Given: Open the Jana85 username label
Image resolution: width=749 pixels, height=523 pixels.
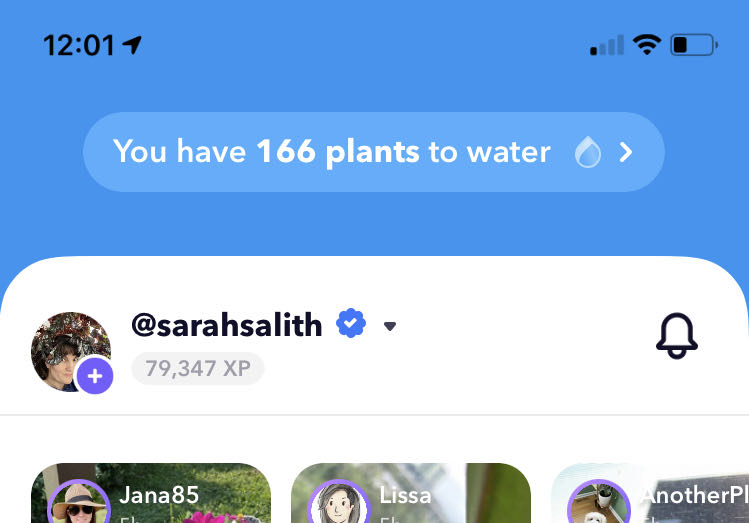Looking at the screenshot, I should coord(159,495).
